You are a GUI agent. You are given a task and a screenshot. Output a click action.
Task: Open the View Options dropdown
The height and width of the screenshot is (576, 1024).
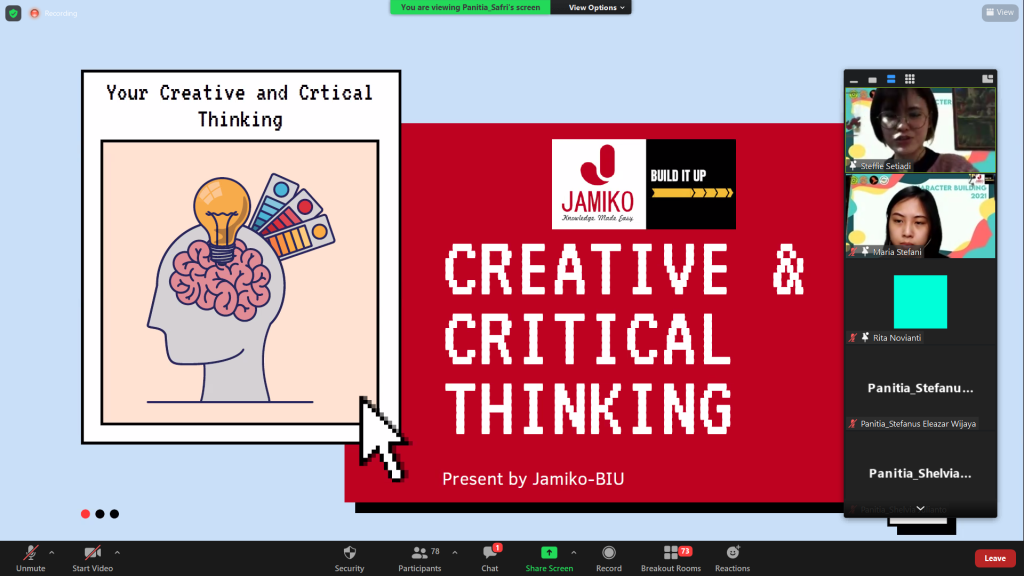(598, 7)
